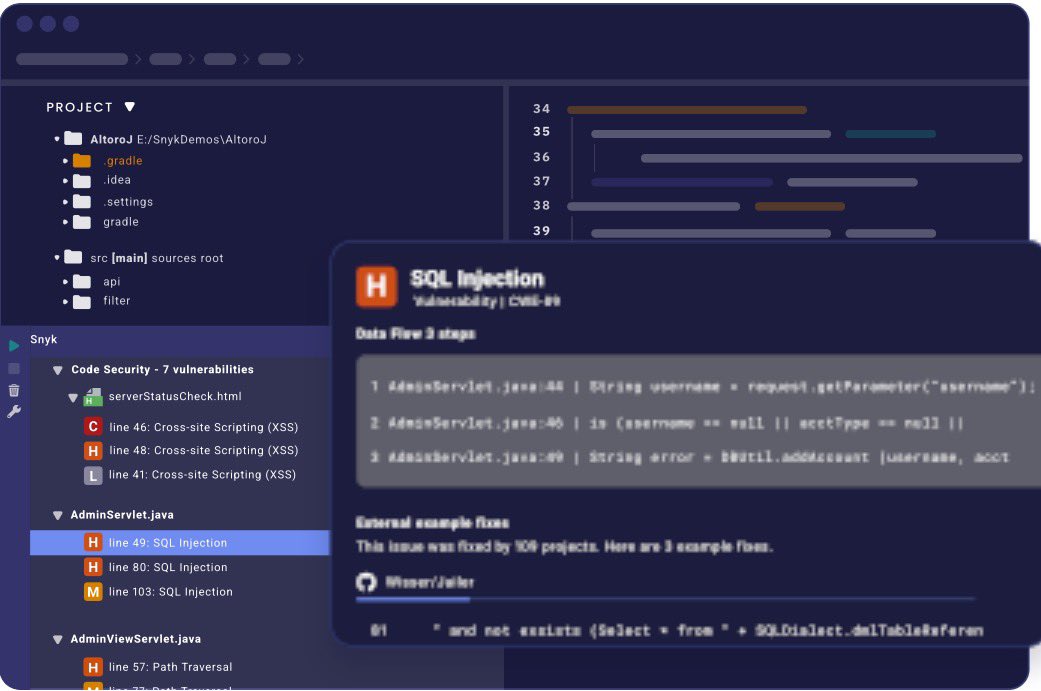Collapse the AdminServlet.java tree node

57,516
